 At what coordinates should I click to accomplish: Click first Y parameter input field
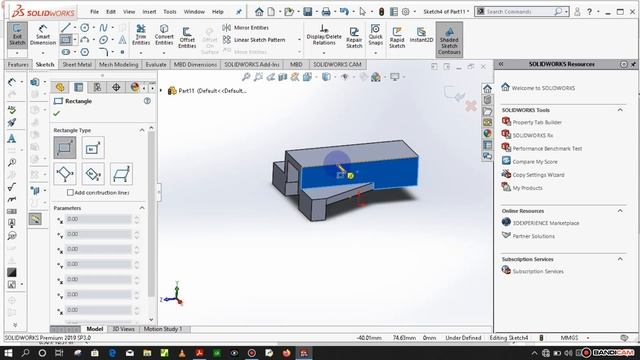click(99, 234)
